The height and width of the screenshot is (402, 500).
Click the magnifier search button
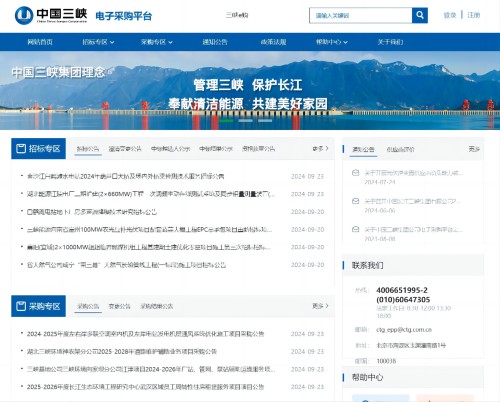point(420,15)
